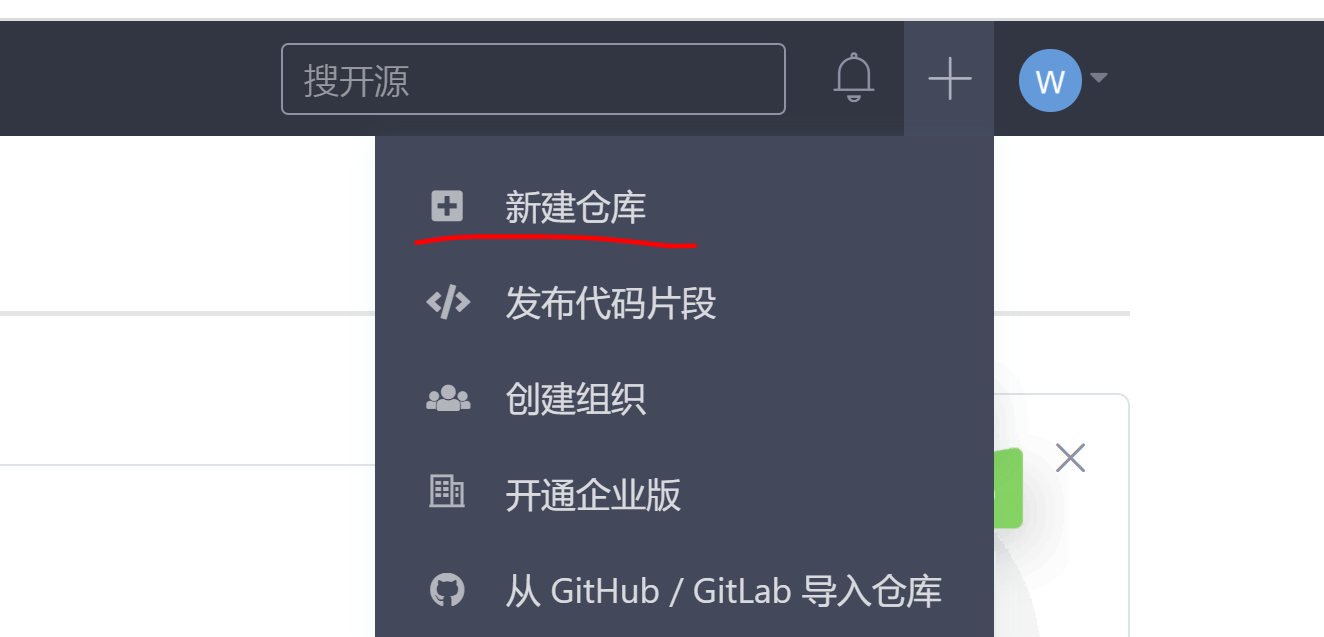
Task: Click the blue W user avatar
Action: coord(1050,80)
